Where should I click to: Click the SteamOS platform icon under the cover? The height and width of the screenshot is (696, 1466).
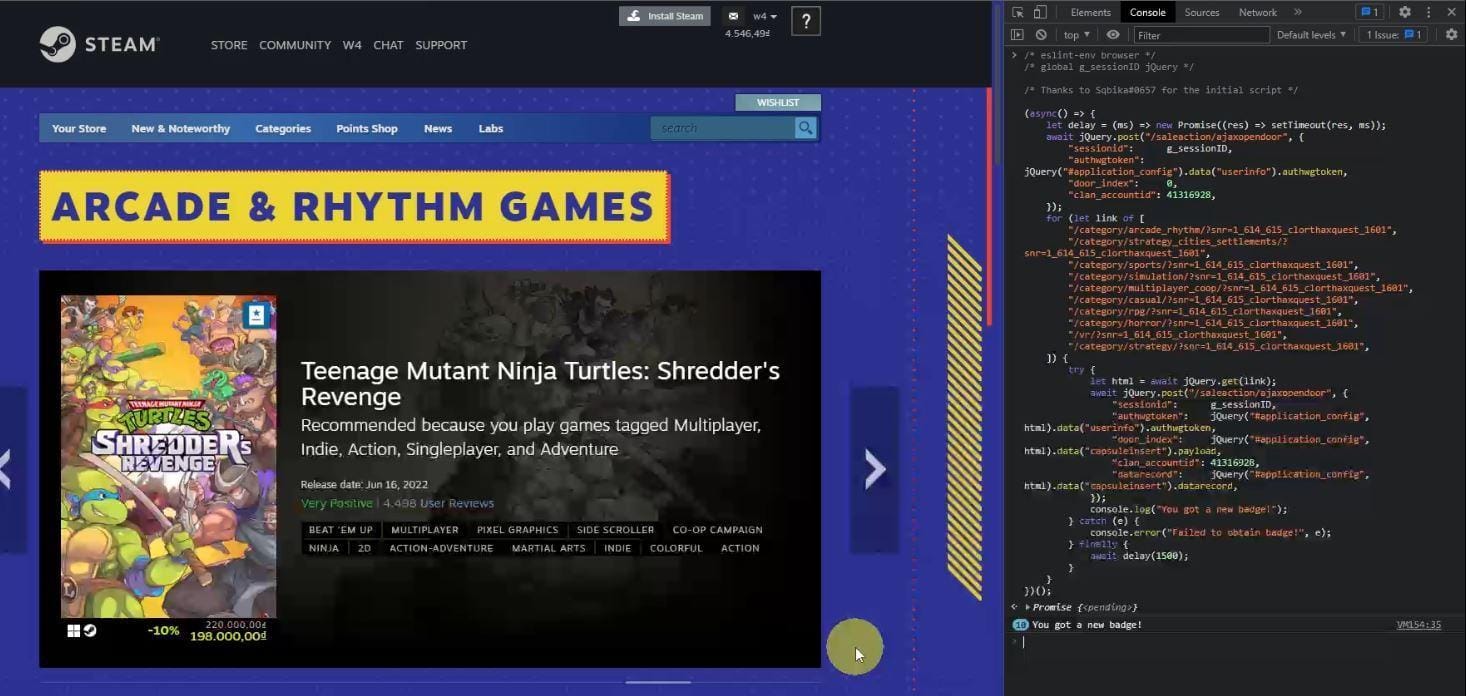[x=89, y=631]
